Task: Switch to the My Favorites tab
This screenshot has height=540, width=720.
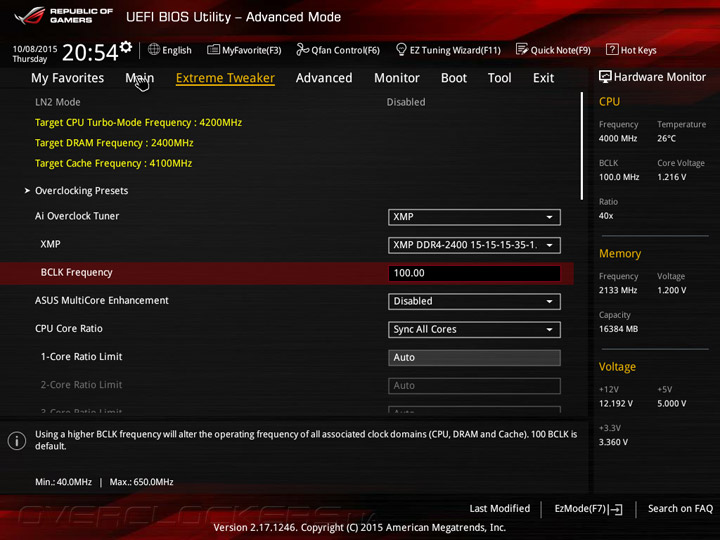Action: [x=68, y=78]
